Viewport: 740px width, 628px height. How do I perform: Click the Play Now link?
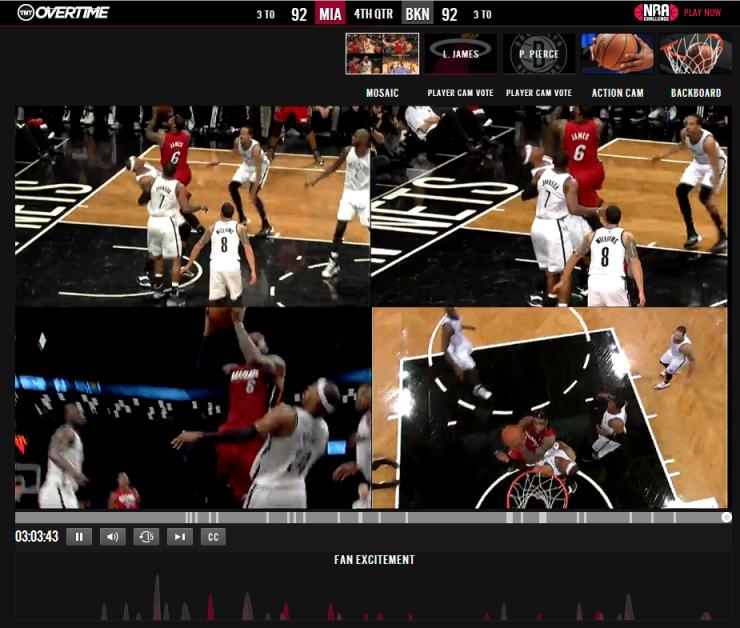pyautogui.click(x=702, y=13)
